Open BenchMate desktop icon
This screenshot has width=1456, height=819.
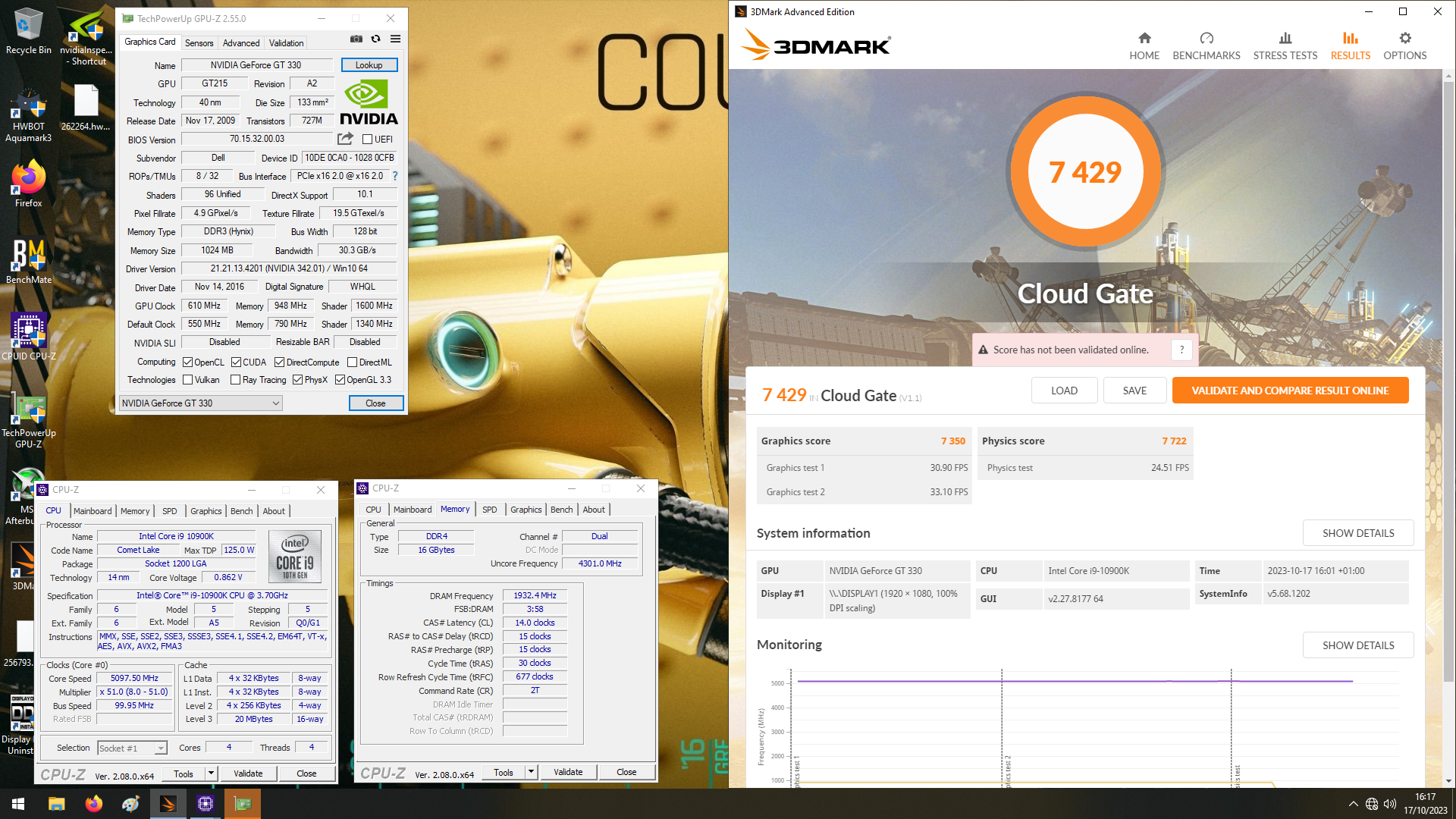(x=29, y=262)
